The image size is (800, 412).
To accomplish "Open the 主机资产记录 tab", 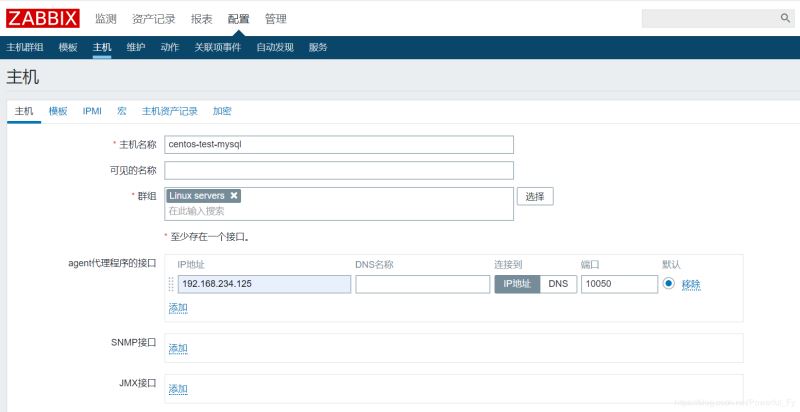I will click(169, 111).
